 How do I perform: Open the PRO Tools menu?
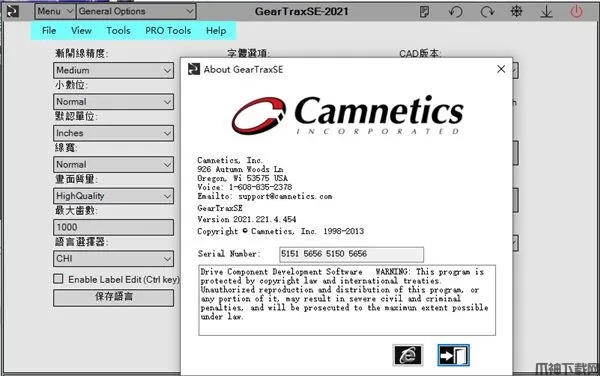click(x=168, y=31)
